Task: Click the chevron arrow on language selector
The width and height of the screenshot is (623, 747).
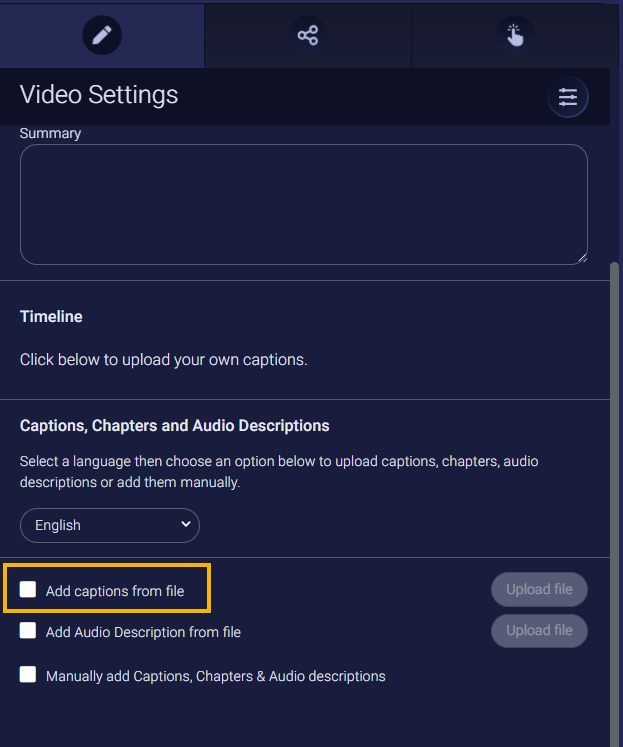Action: 185,524
